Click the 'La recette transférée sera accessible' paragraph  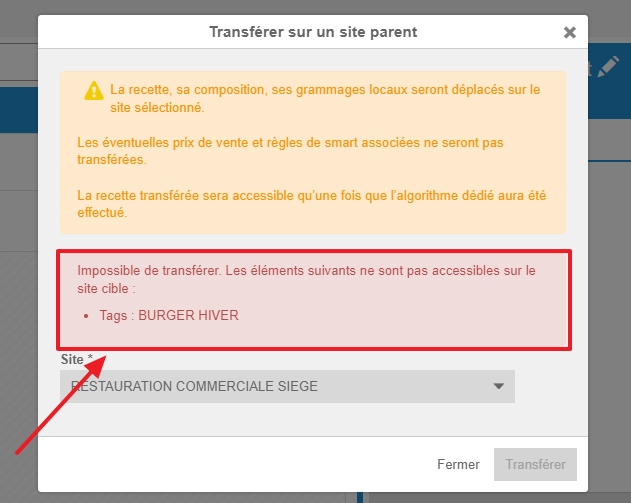(x=311, y=204)
